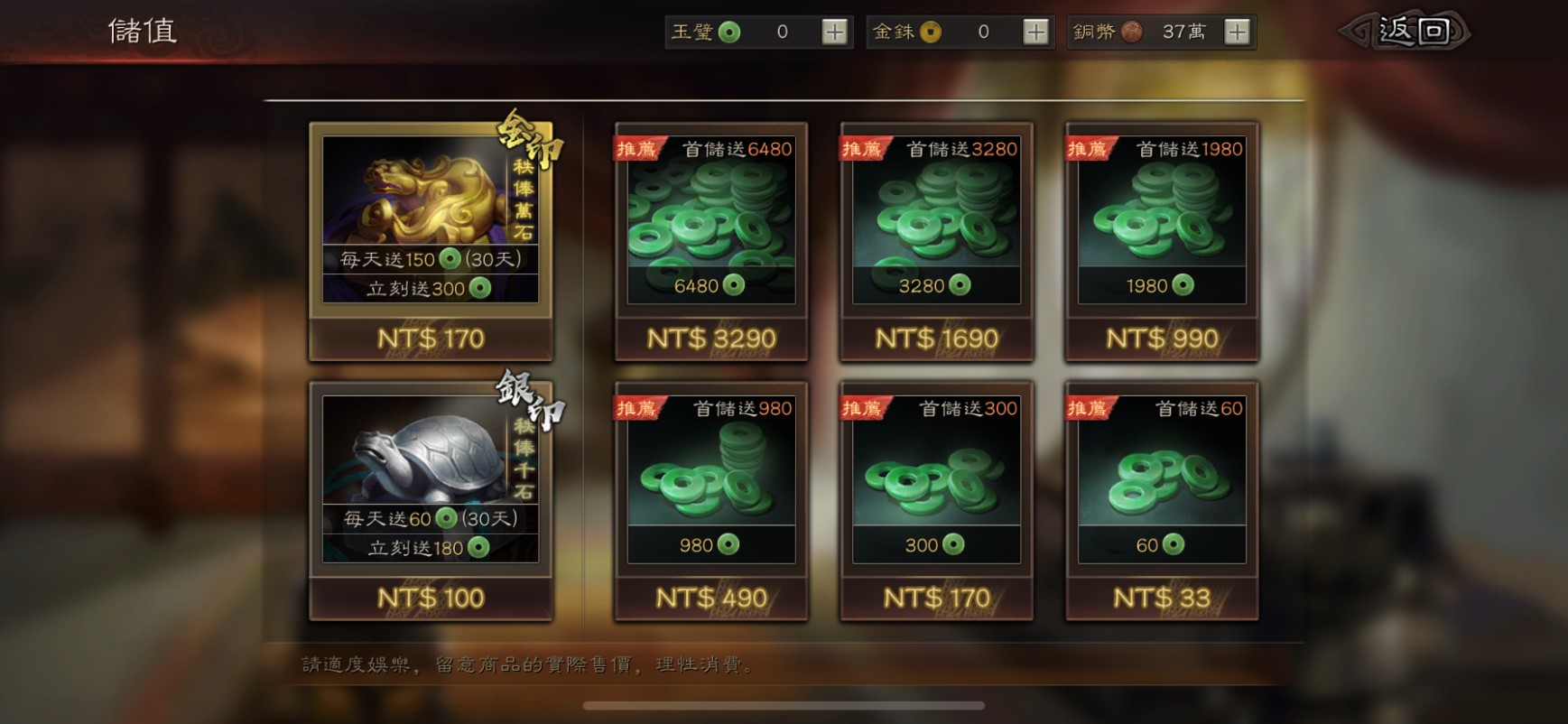This screenshot has width=1568, height=724.
Task: Choose the 3280 jade pack image
Action: coord(936,219)
